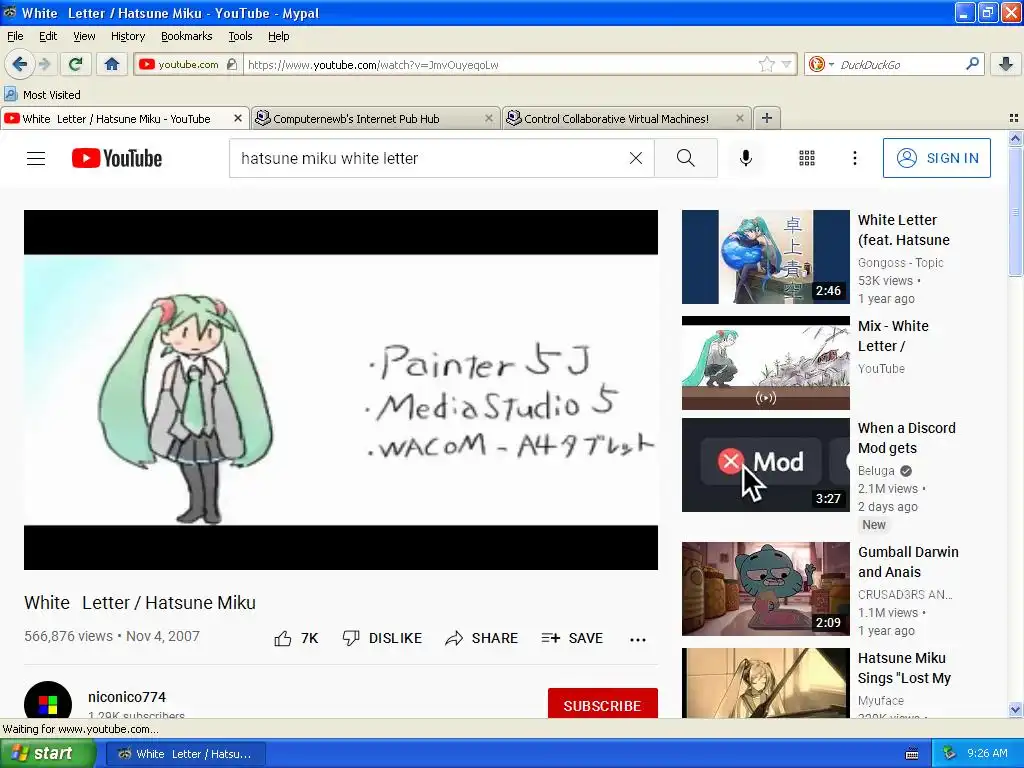This screenshot has height=768, width=1024.
Task: Open the History menu
Action: coord(128,36)
